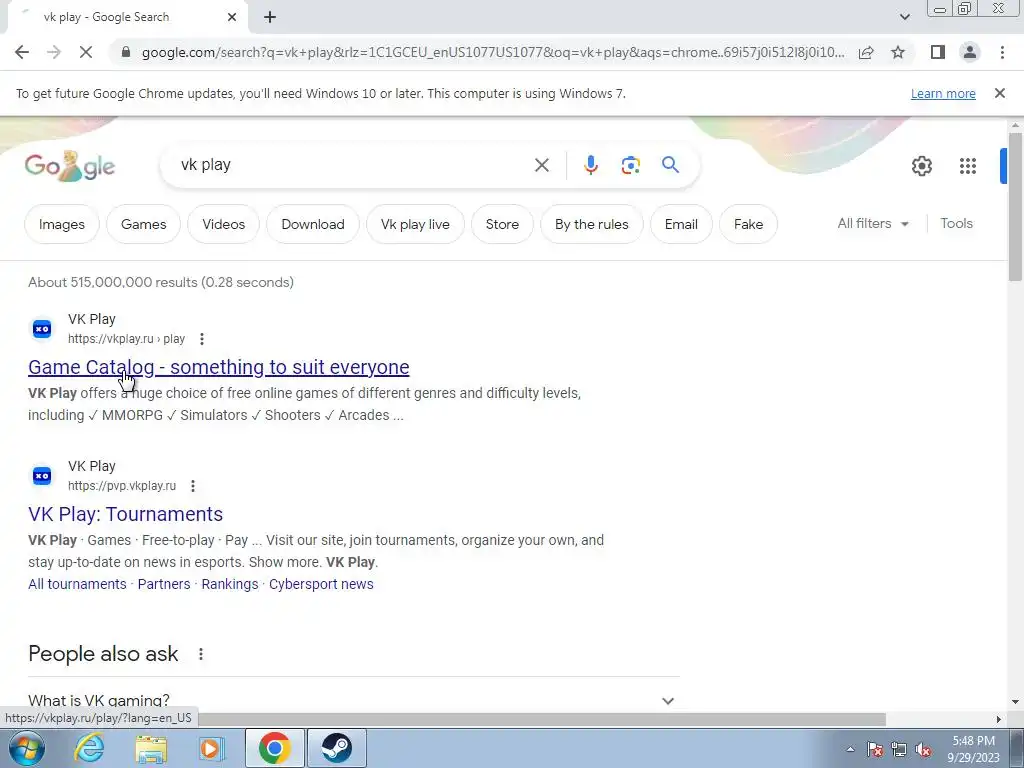This screenshot has height=768, width=1024.
Task: Select the By the rules chip
Action: coord(592,224)
